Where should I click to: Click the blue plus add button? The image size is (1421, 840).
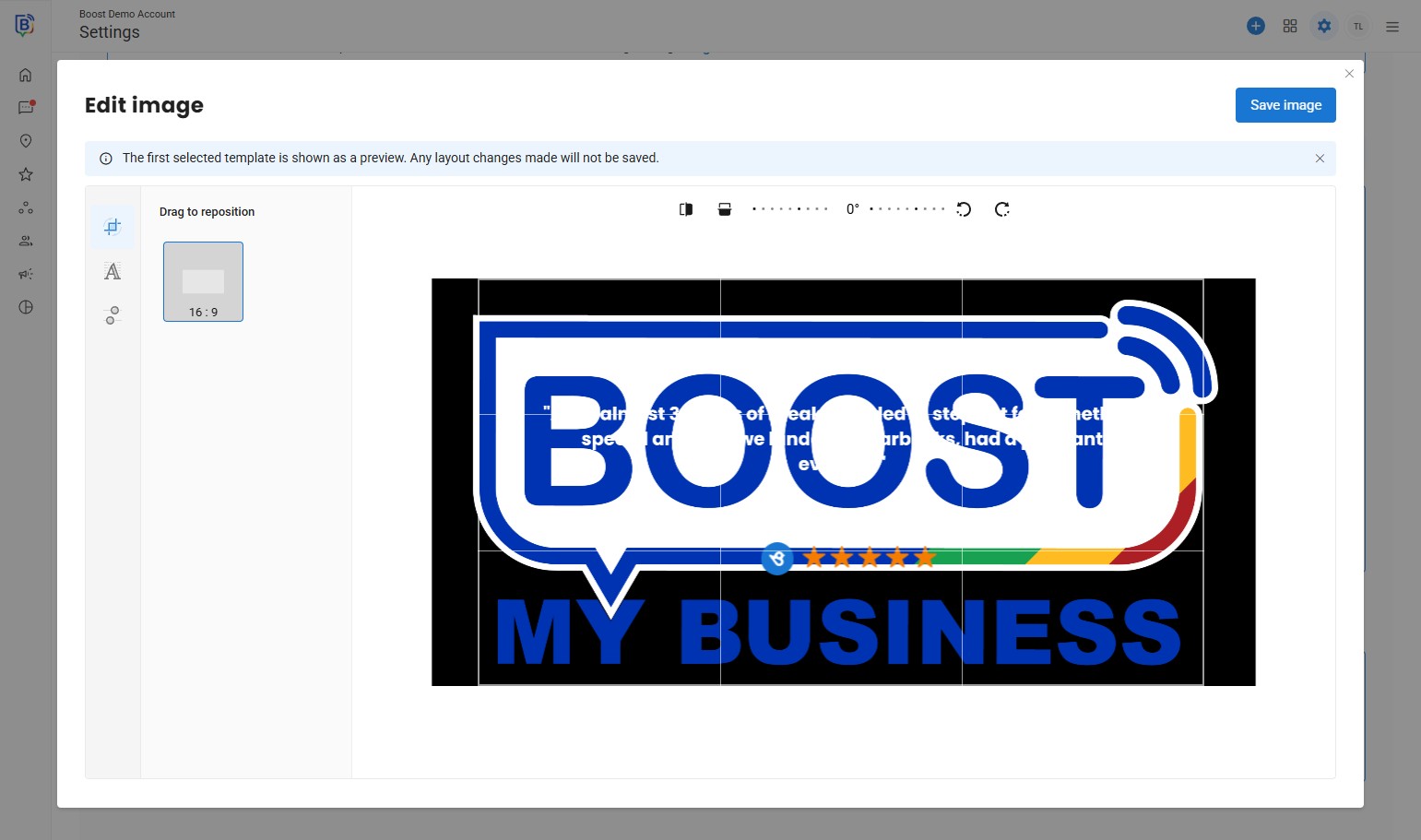tap(1255, 26)
